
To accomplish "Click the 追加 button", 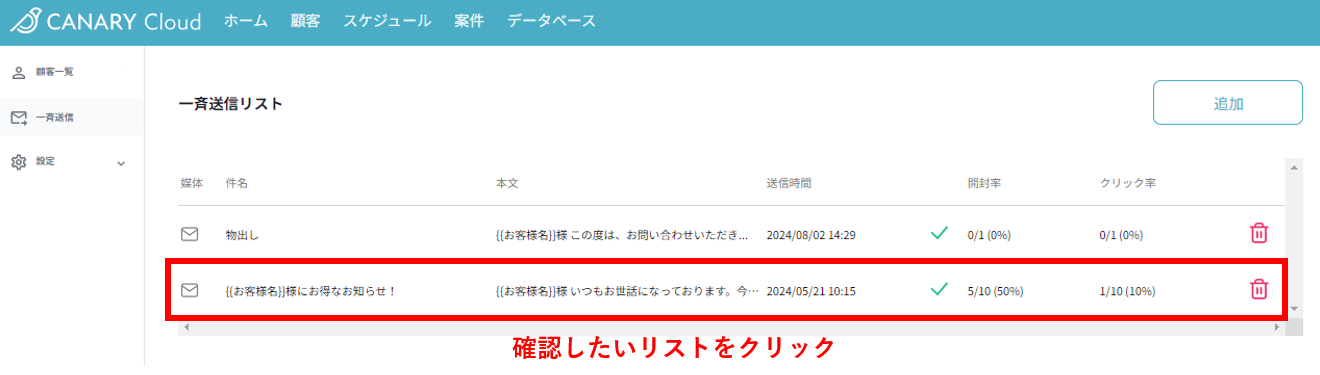I will click(1228, 103).
